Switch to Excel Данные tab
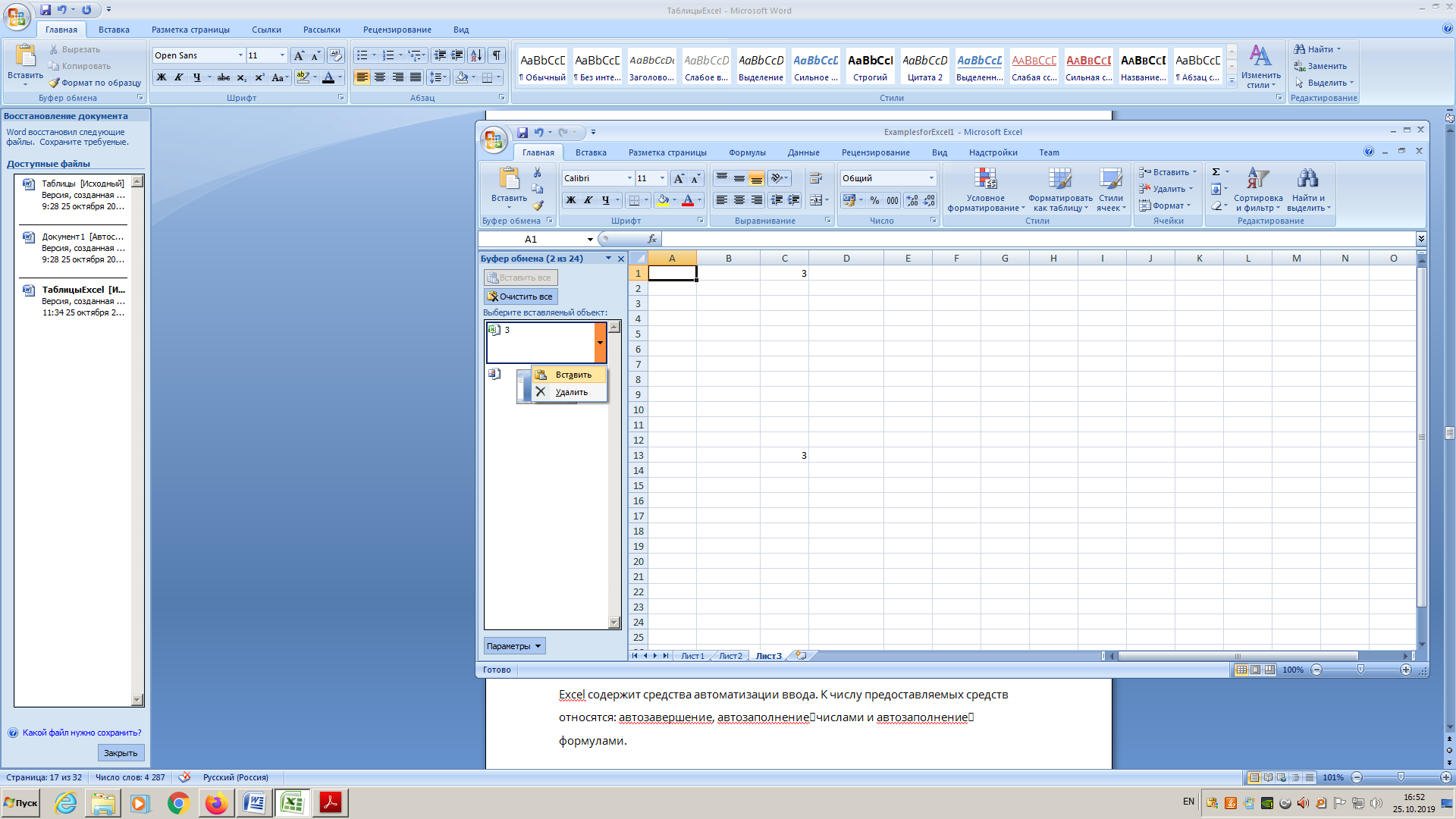 click(x=803, y=152)
